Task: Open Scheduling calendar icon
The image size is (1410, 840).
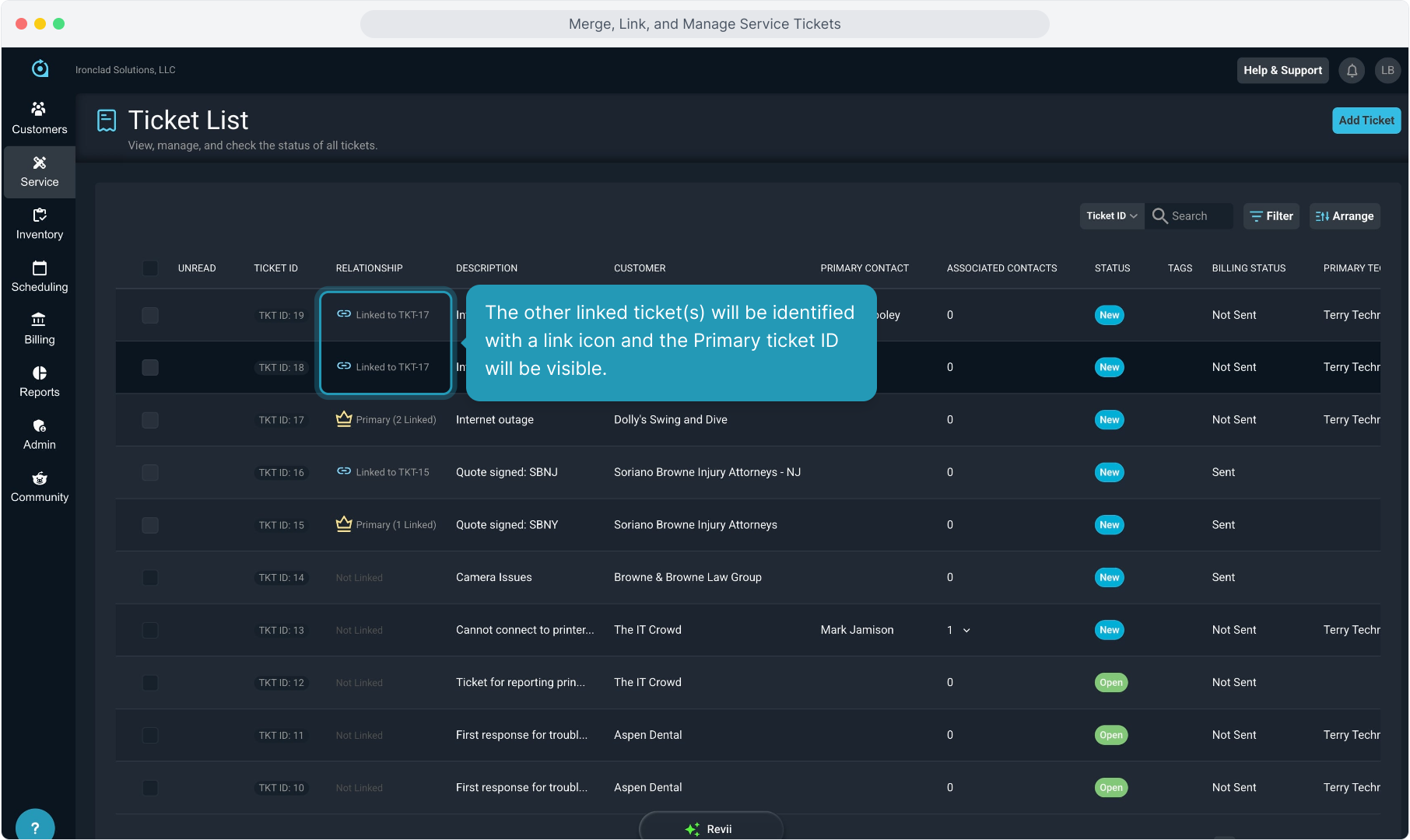Action: click(x=39, y=269)
